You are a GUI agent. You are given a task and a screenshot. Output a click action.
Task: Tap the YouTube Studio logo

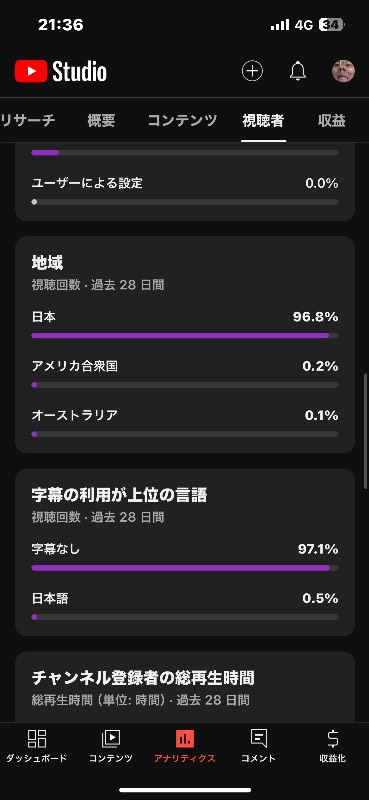(x=60, y=71)
